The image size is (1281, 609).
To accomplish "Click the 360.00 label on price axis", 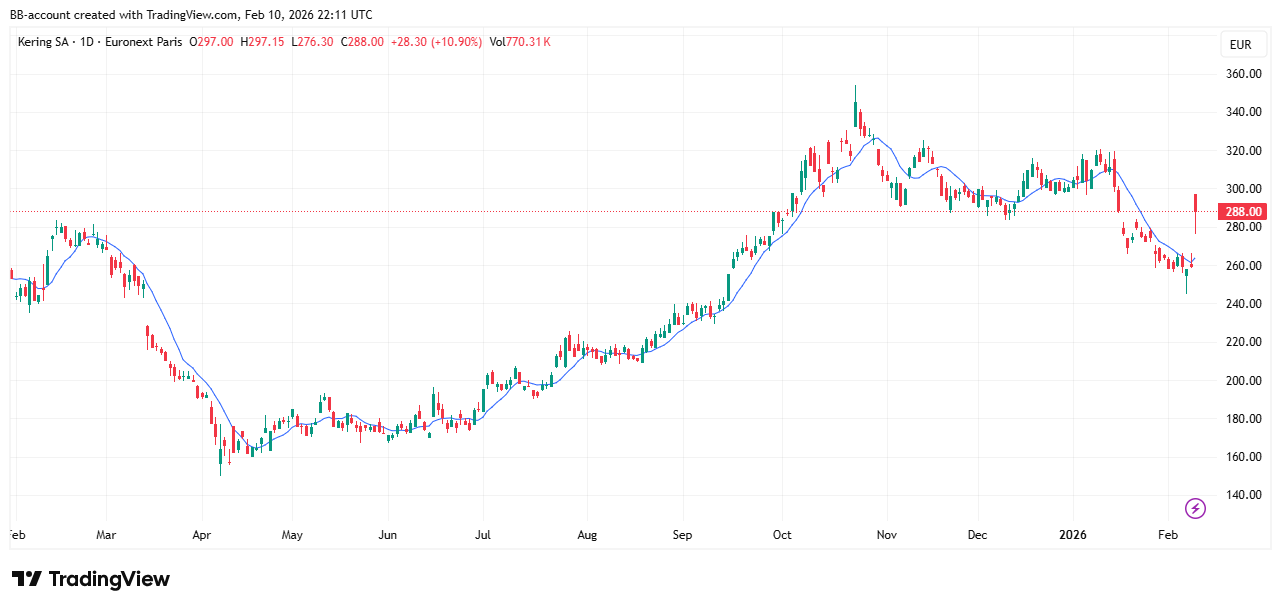I will click(x=1243, y=74).
